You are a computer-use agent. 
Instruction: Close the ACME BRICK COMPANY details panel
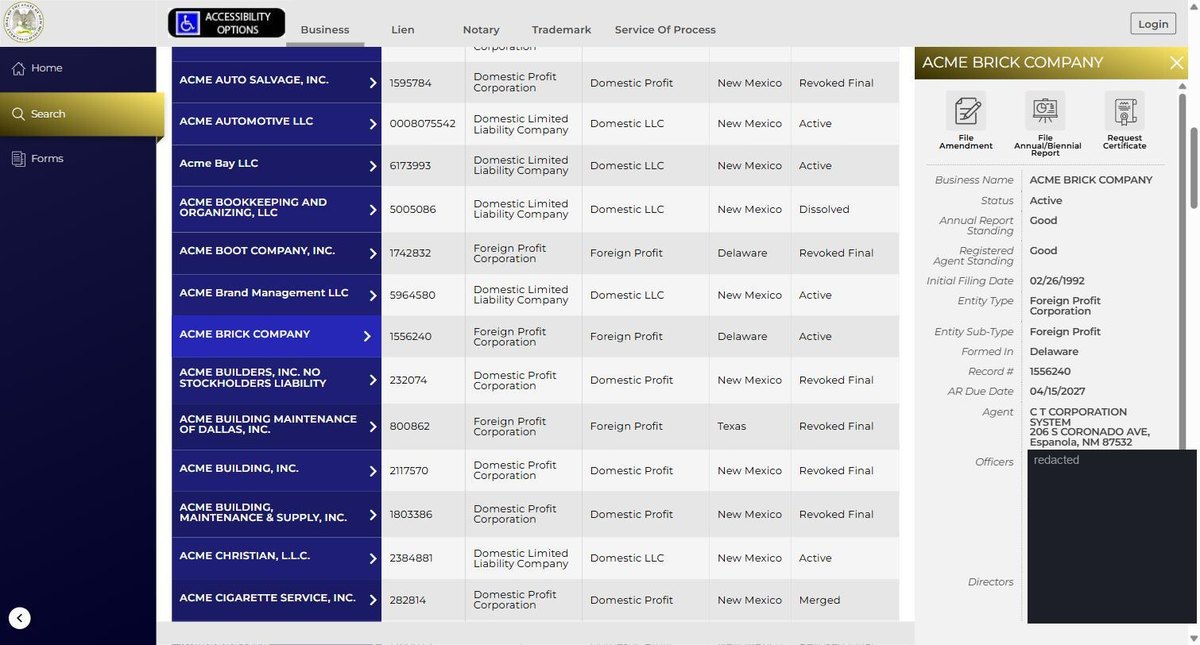(1176, 63)
